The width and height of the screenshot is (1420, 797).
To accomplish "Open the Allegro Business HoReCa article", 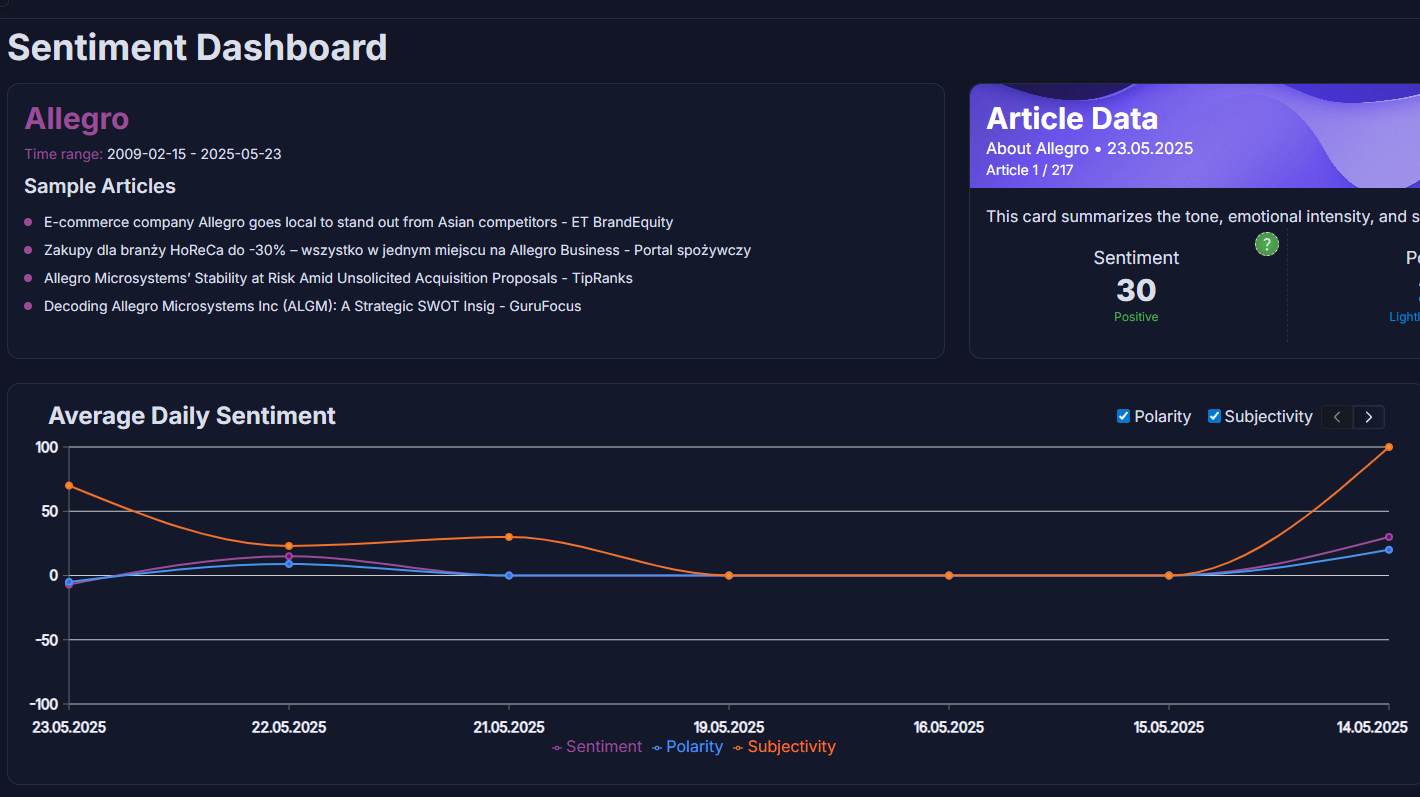I will [x=397, y=250].
